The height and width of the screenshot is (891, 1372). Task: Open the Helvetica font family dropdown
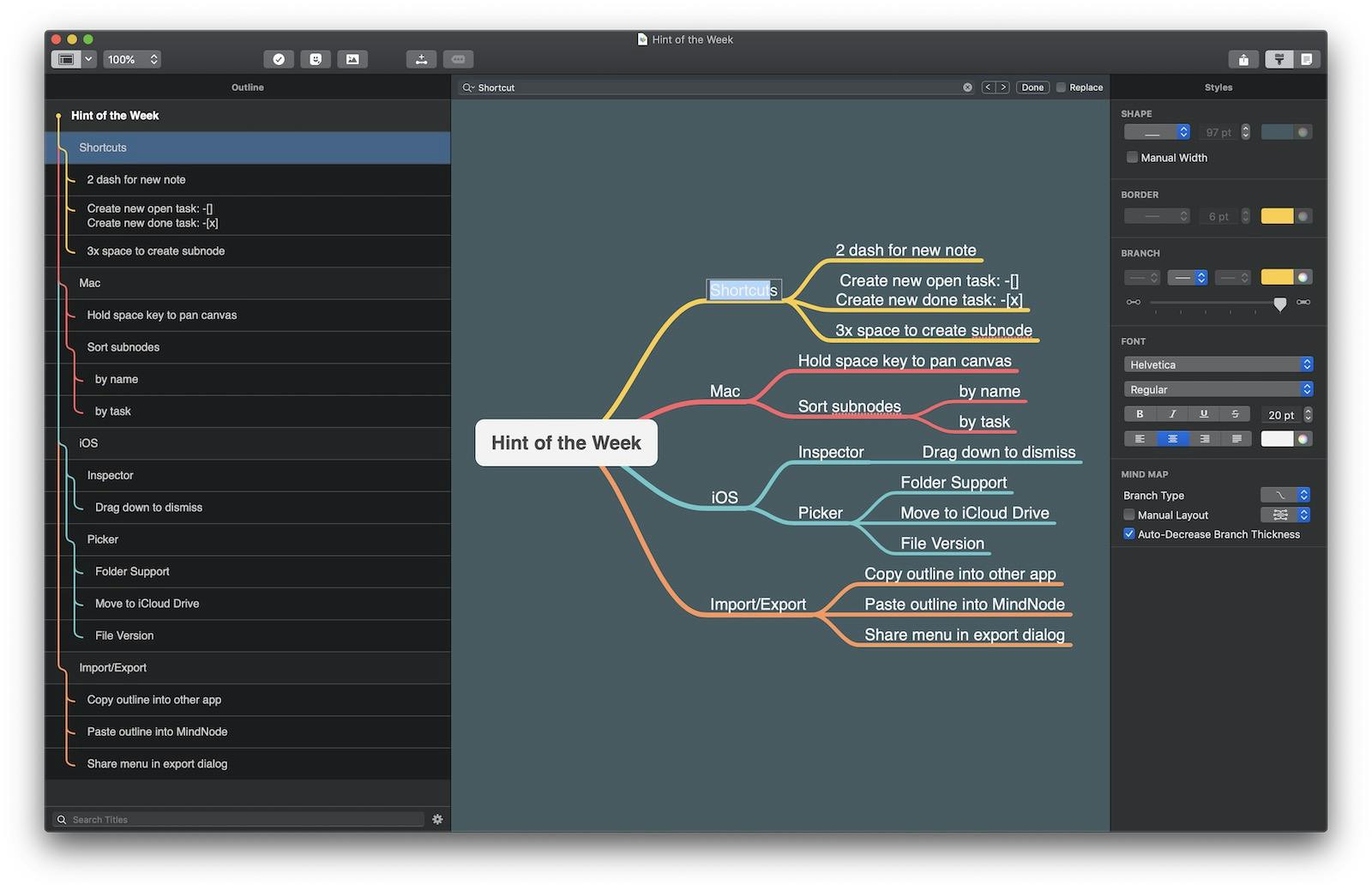tap(1218, 364)
